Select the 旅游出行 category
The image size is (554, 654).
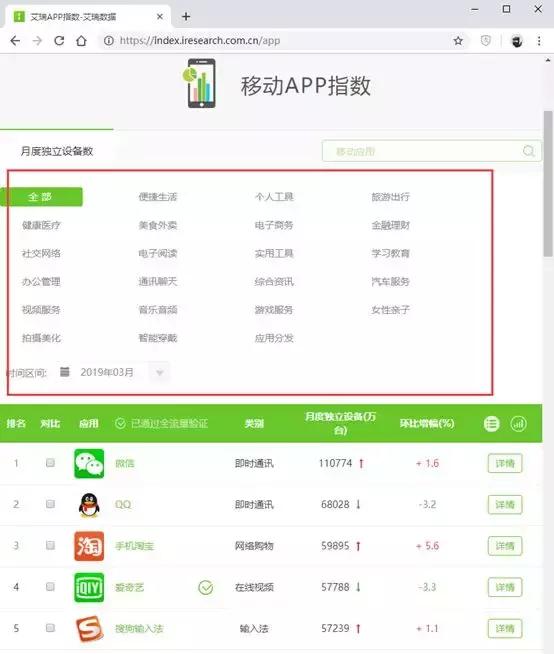[390, 197]
